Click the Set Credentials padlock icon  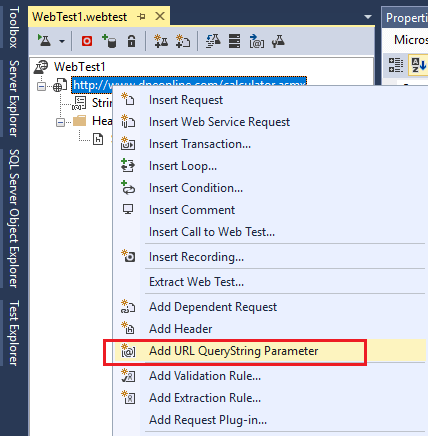click(x=132, y=41)
